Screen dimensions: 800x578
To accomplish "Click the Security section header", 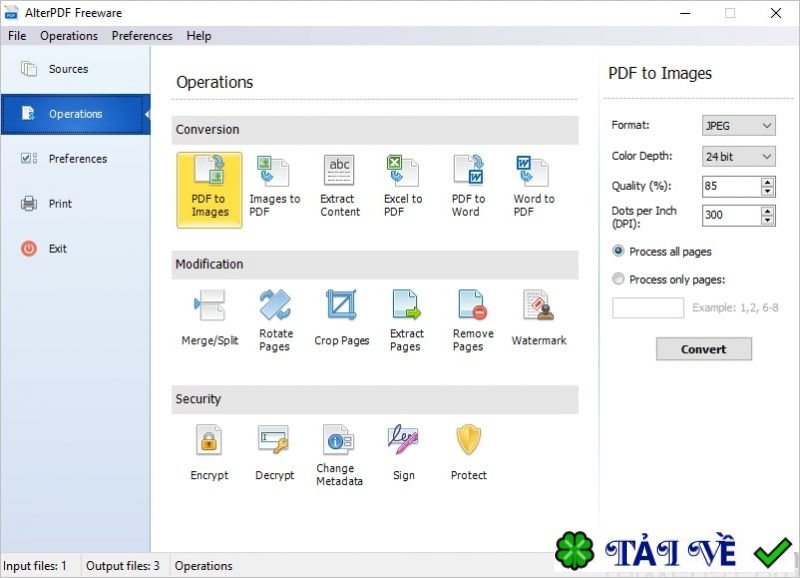I will pos(374,399).
